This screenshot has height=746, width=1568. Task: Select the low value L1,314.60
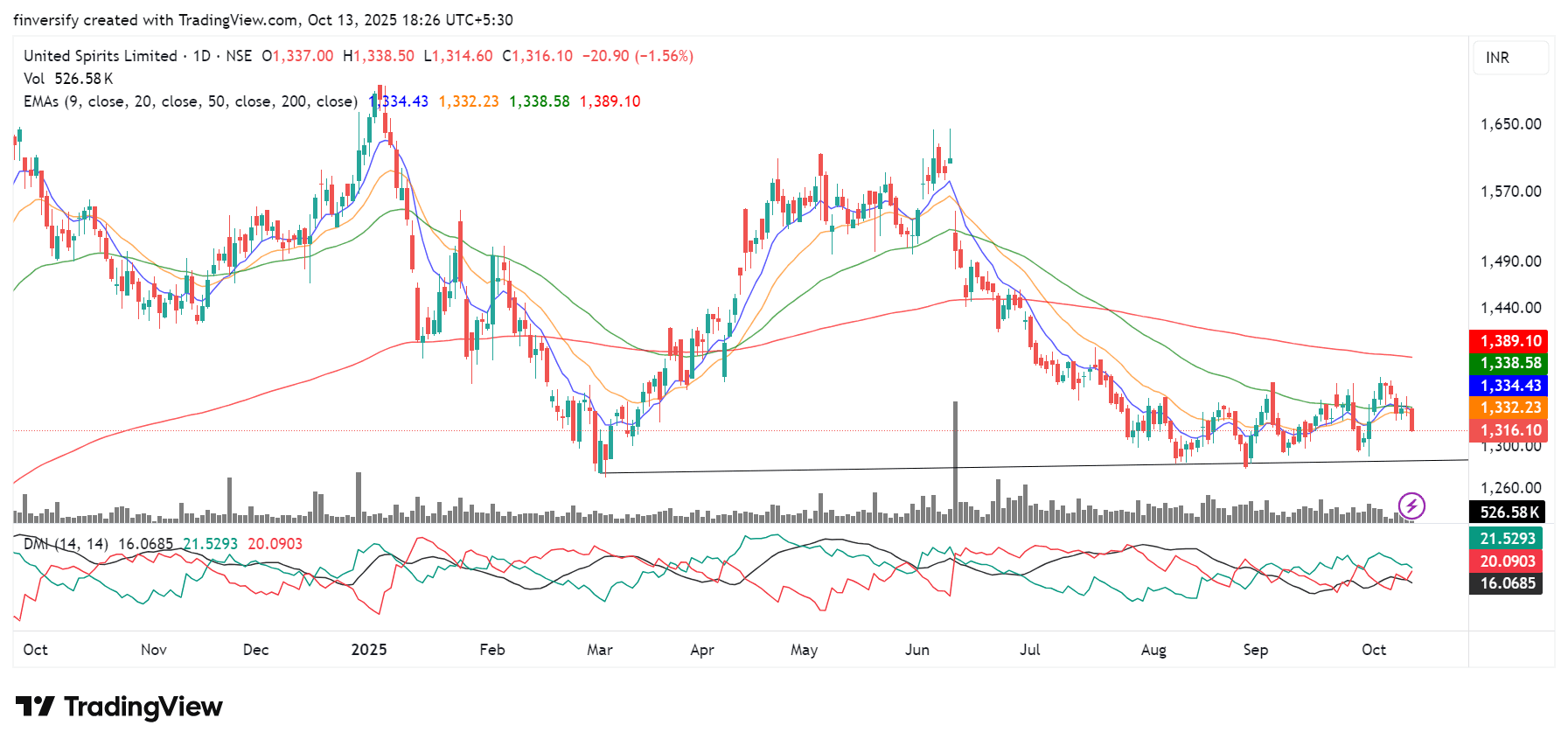click(x=458, y=56)
